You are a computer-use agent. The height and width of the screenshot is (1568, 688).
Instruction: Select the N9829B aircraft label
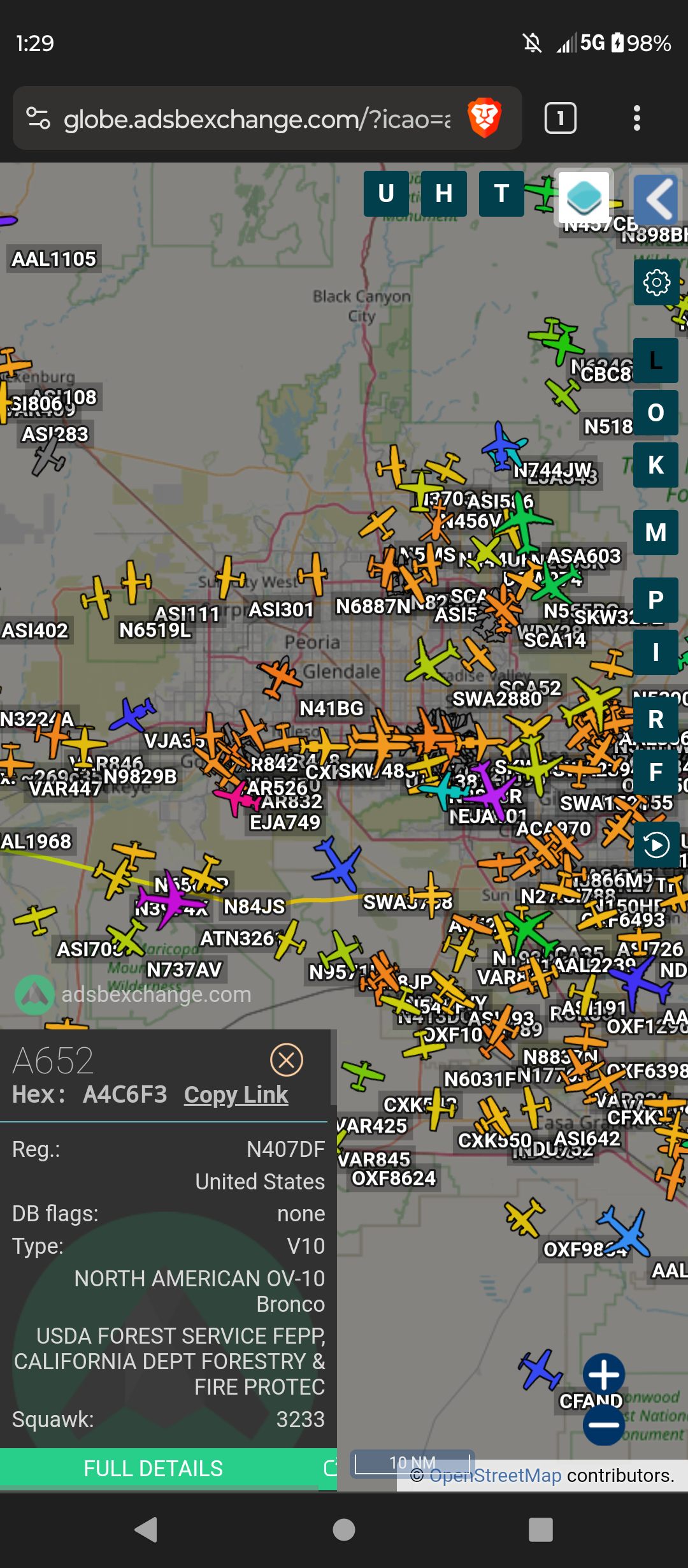pos(140,776)
